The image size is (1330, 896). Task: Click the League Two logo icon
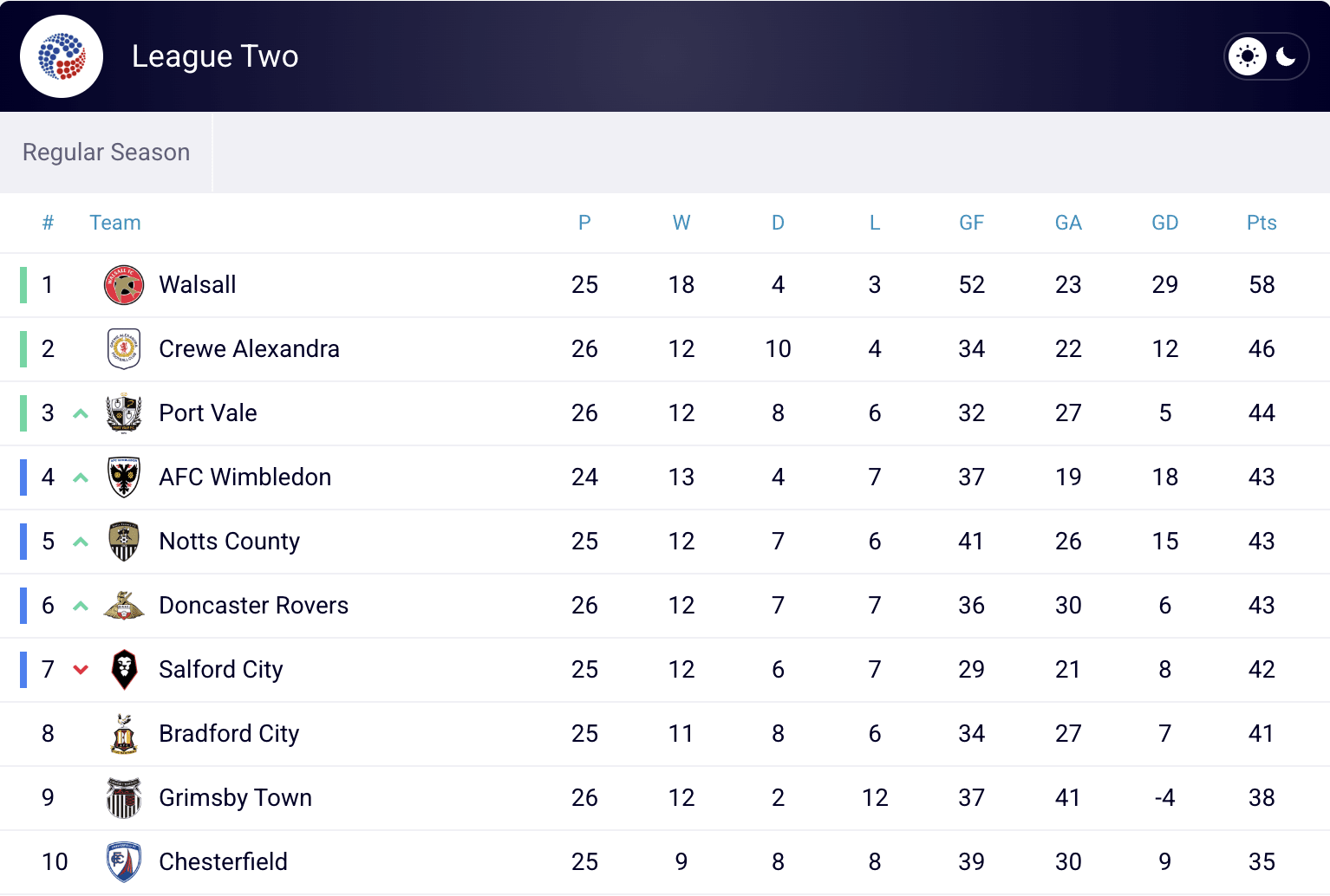point(62,56)
